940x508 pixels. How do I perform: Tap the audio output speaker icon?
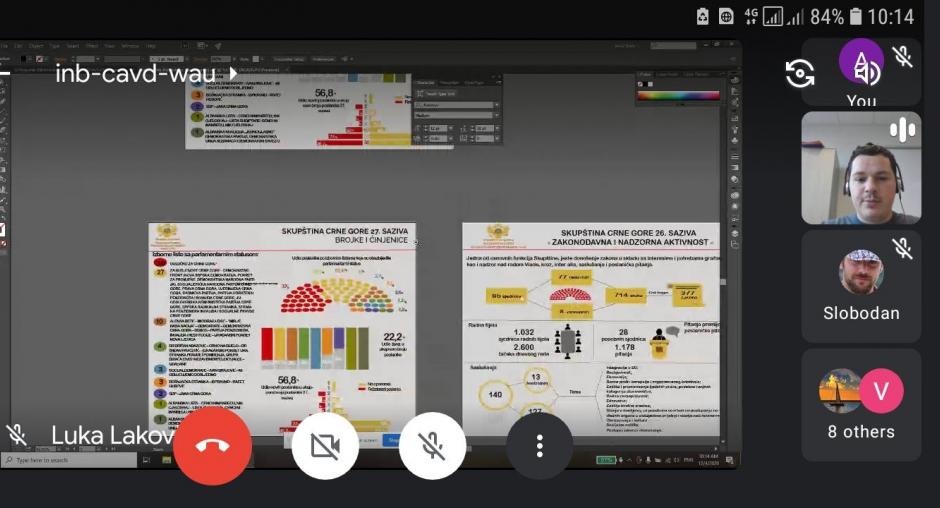click(867, 71)
